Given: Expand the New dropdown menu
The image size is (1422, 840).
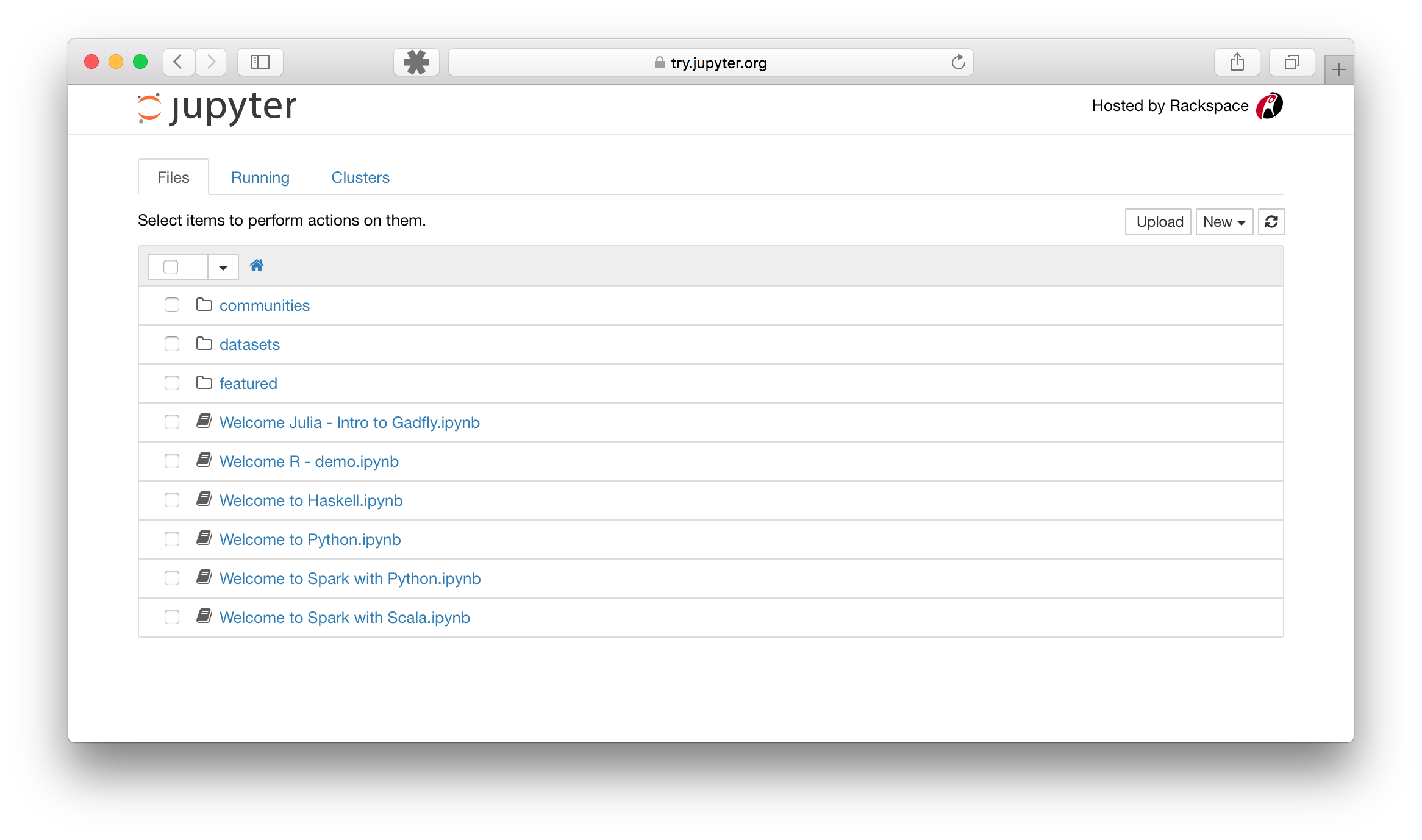Looking at the screenshot, I should 1223,222.
